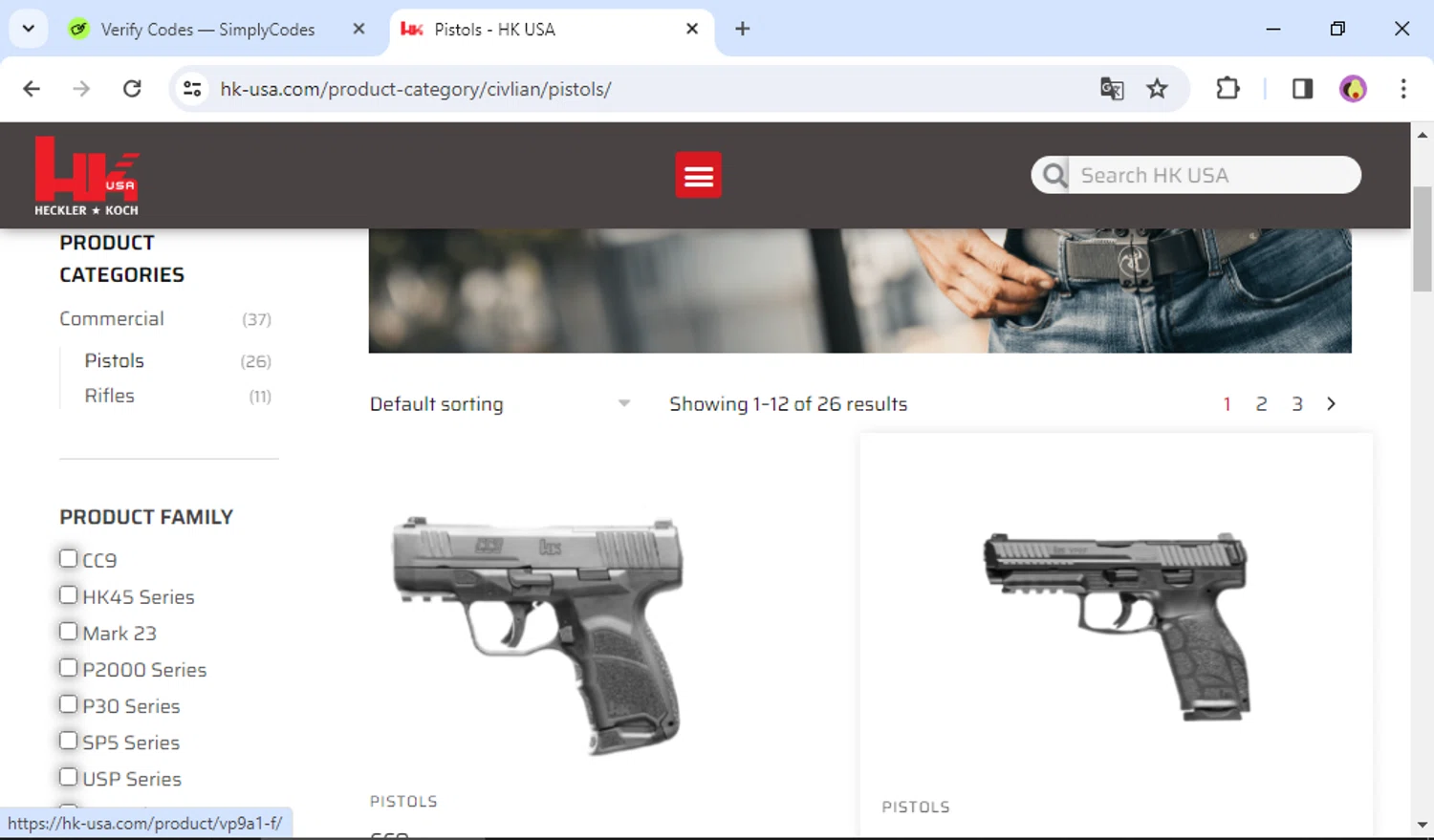Viewport: 1434px width, 840px height.
Task: Switch to the Verify Codes — SimplyCodes tab
Action: [x=207, y=30]
